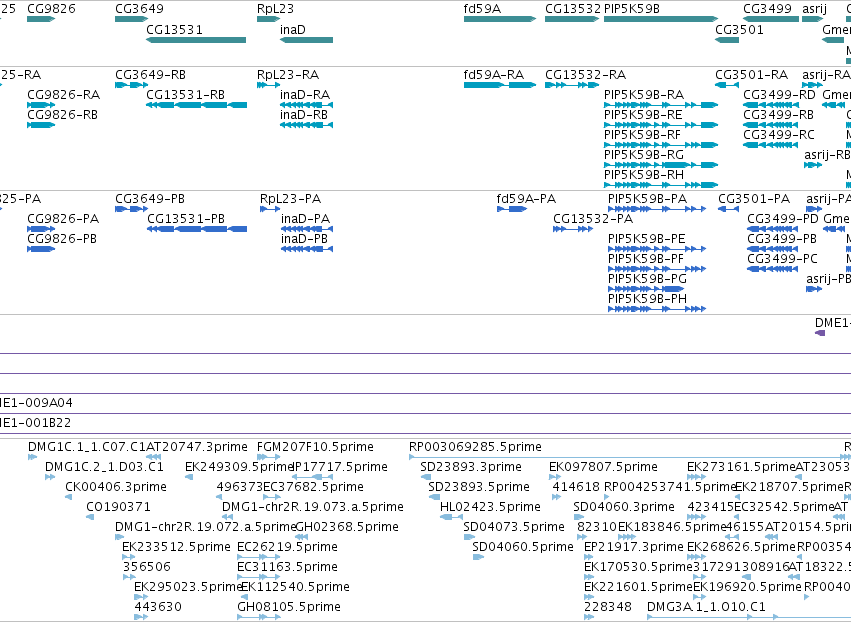Click the PIP5K59B-PA protein
The height and width of the screenshot is (622, 851).
click(657, 208)
